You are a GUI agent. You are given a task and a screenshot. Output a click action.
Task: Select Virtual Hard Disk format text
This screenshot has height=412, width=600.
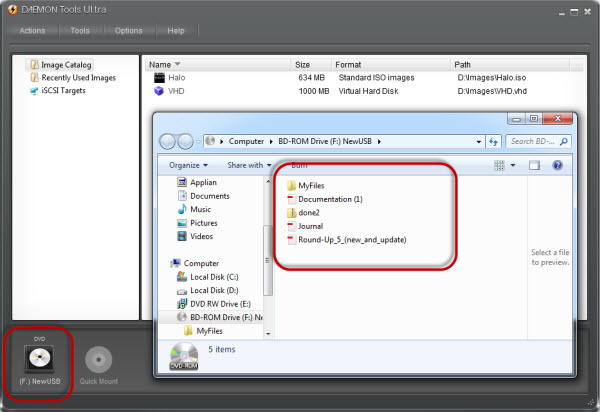pyautogui.click(x=368, y=91)
